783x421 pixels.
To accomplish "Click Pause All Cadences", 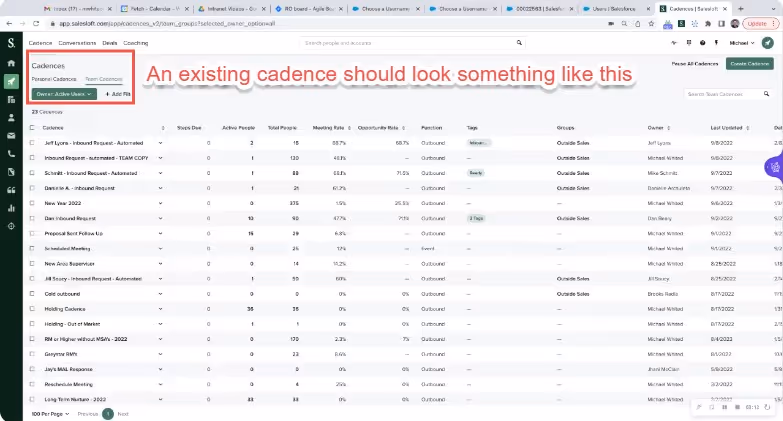I will coord(695,64).
